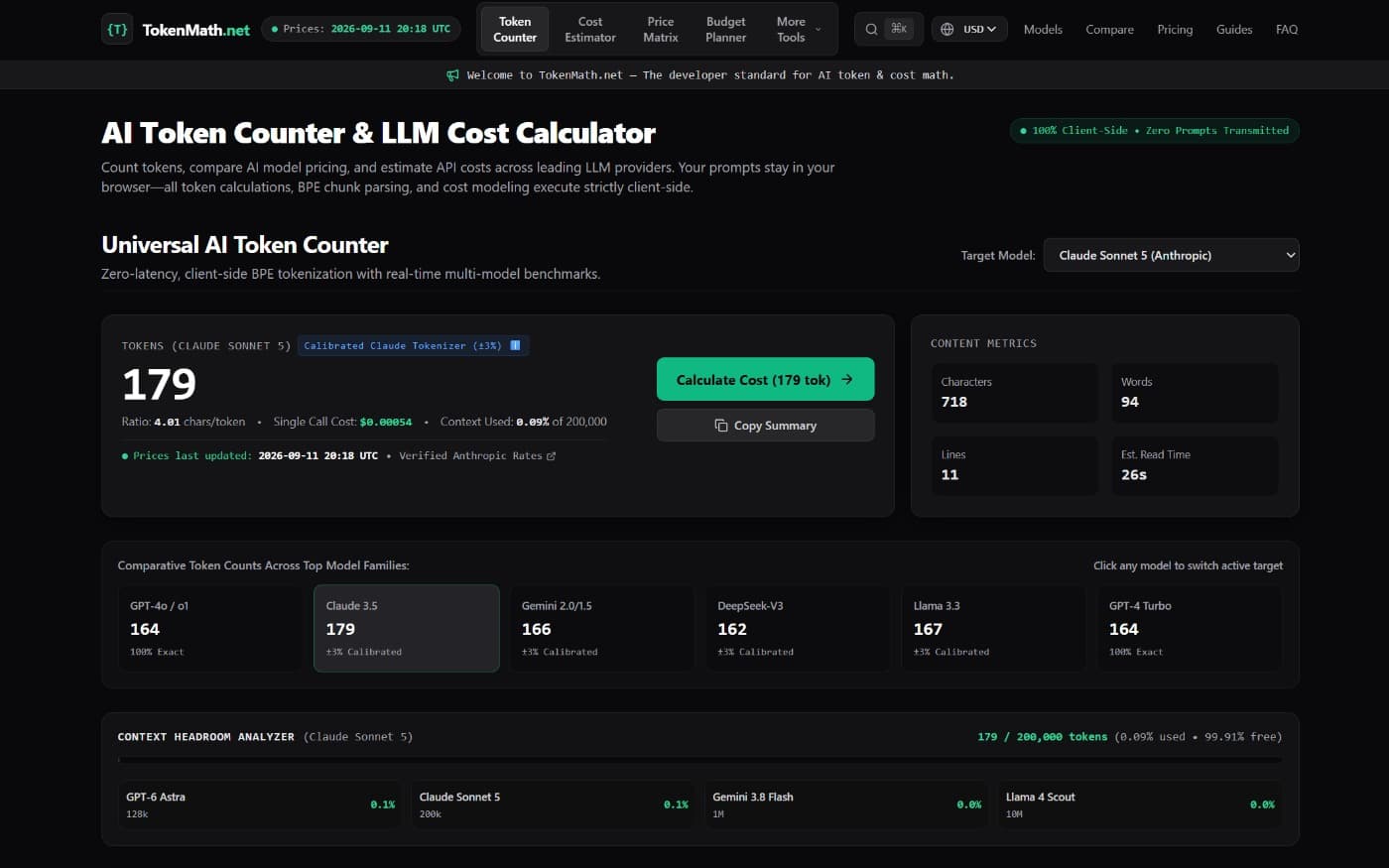Select the Llama 3.3 model card

coord(993,628)
